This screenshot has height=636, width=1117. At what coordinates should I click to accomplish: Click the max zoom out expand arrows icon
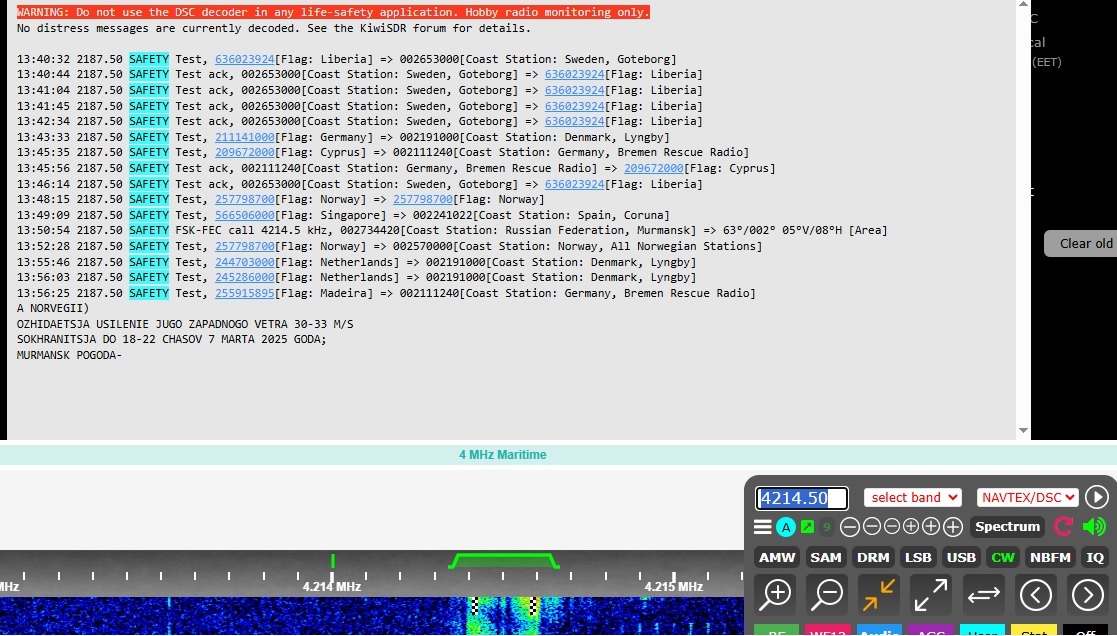[931, 594]
